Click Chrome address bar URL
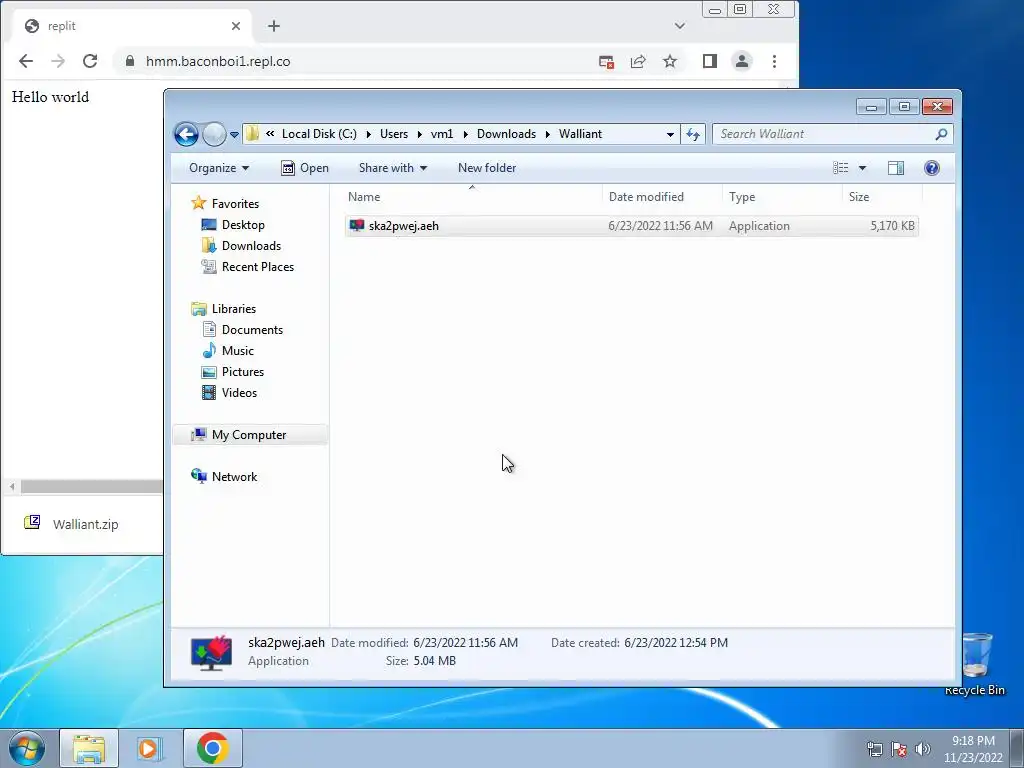This screenshot has height=768, width=1024. coord(218,61)
